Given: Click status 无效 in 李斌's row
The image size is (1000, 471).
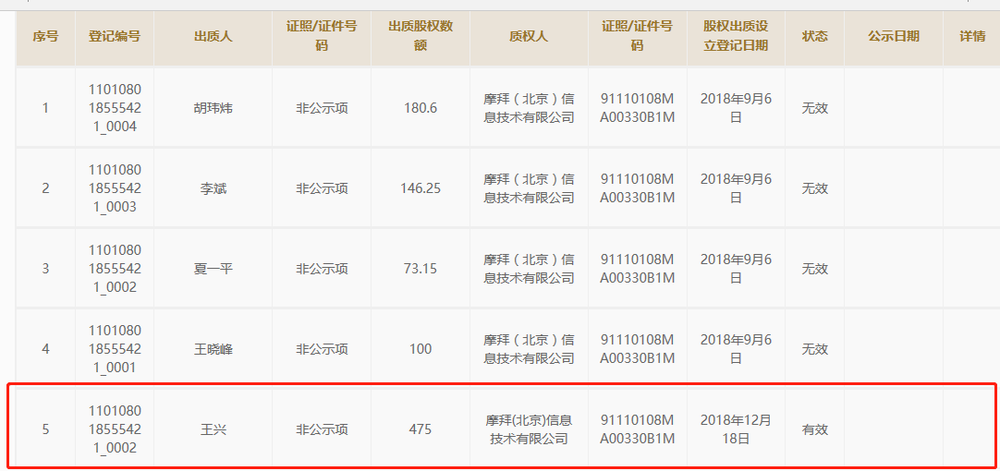Looking at the screenshot, I should tap(814, 189).
